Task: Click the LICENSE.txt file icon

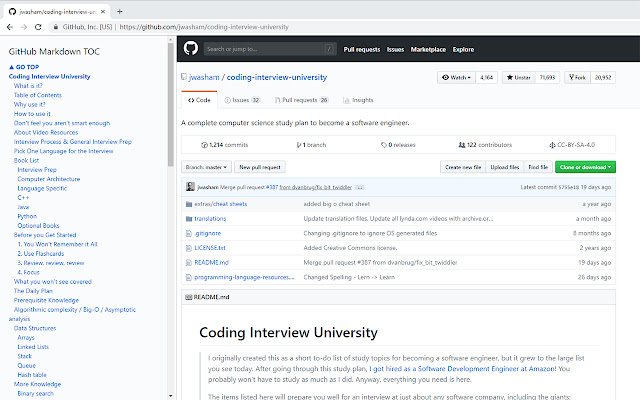Action: (x=188, y=246)
